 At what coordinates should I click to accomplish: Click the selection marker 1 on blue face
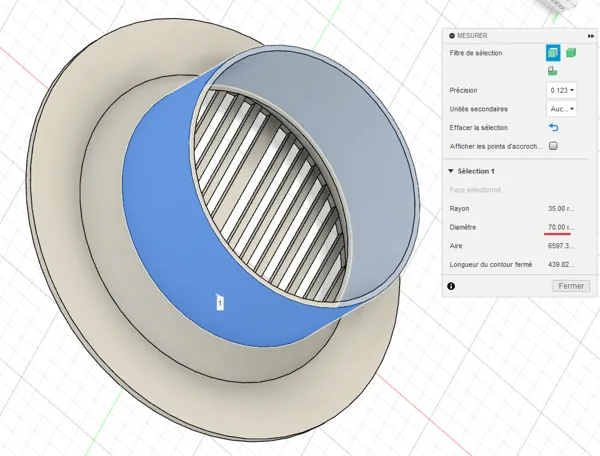point(220,303)
